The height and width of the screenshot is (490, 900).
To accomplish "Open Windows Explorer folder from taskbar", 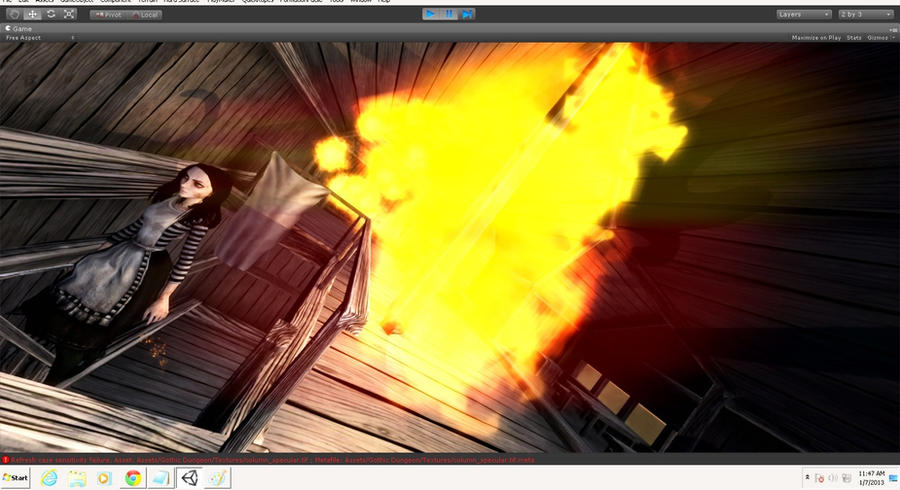I will click(77, 478).
